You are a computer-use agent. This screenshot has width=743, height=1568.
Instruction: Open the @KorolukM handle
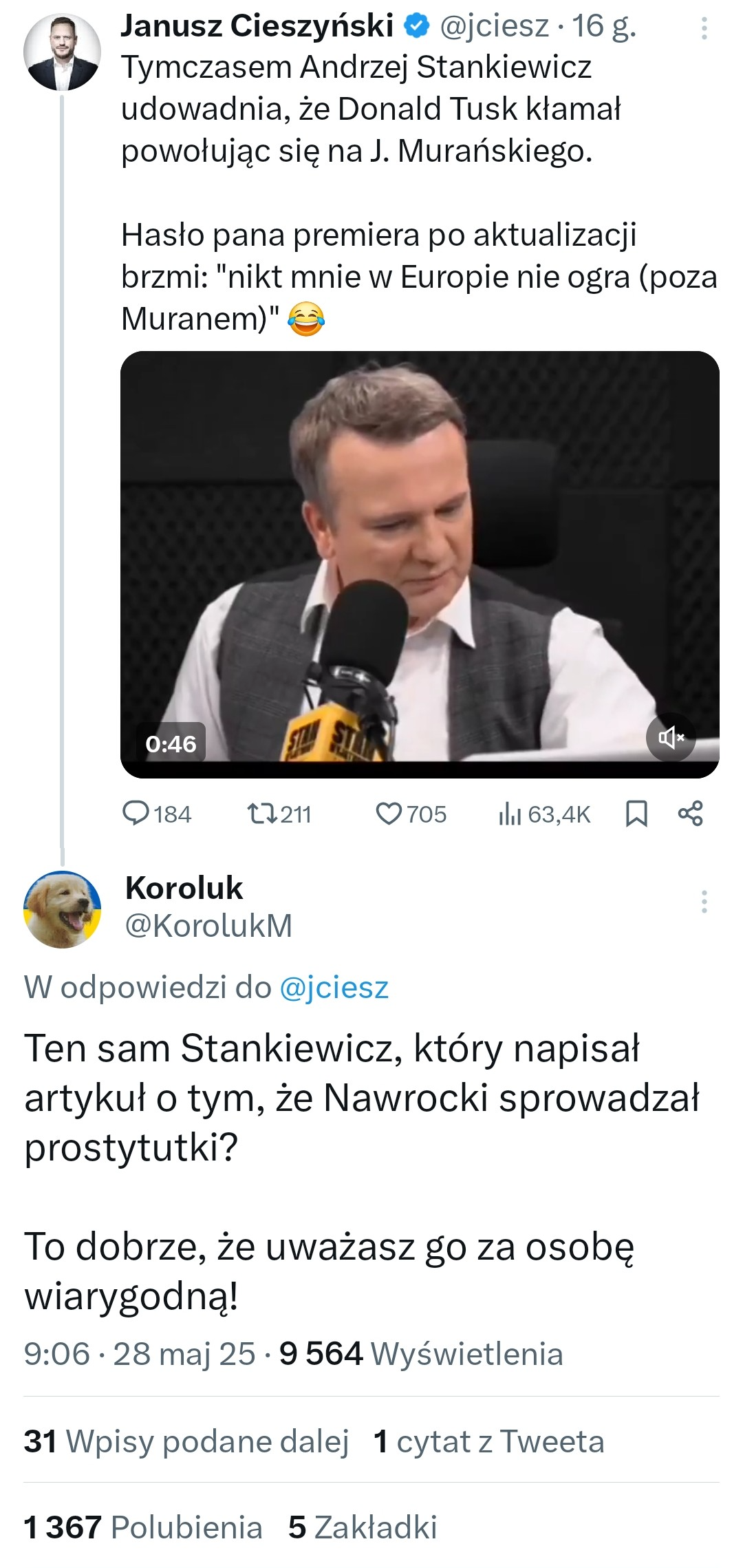(x=208, y=926)
